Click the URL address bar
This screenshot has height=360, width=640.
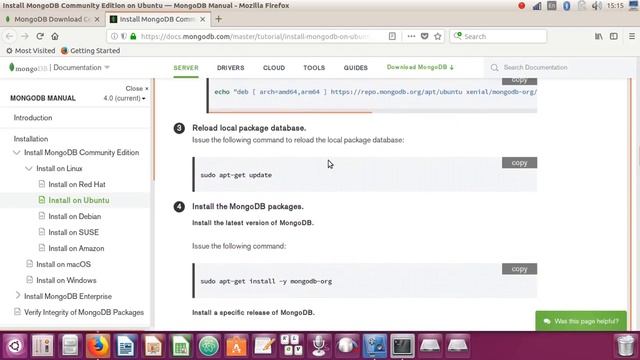click(x=255, y=36)
